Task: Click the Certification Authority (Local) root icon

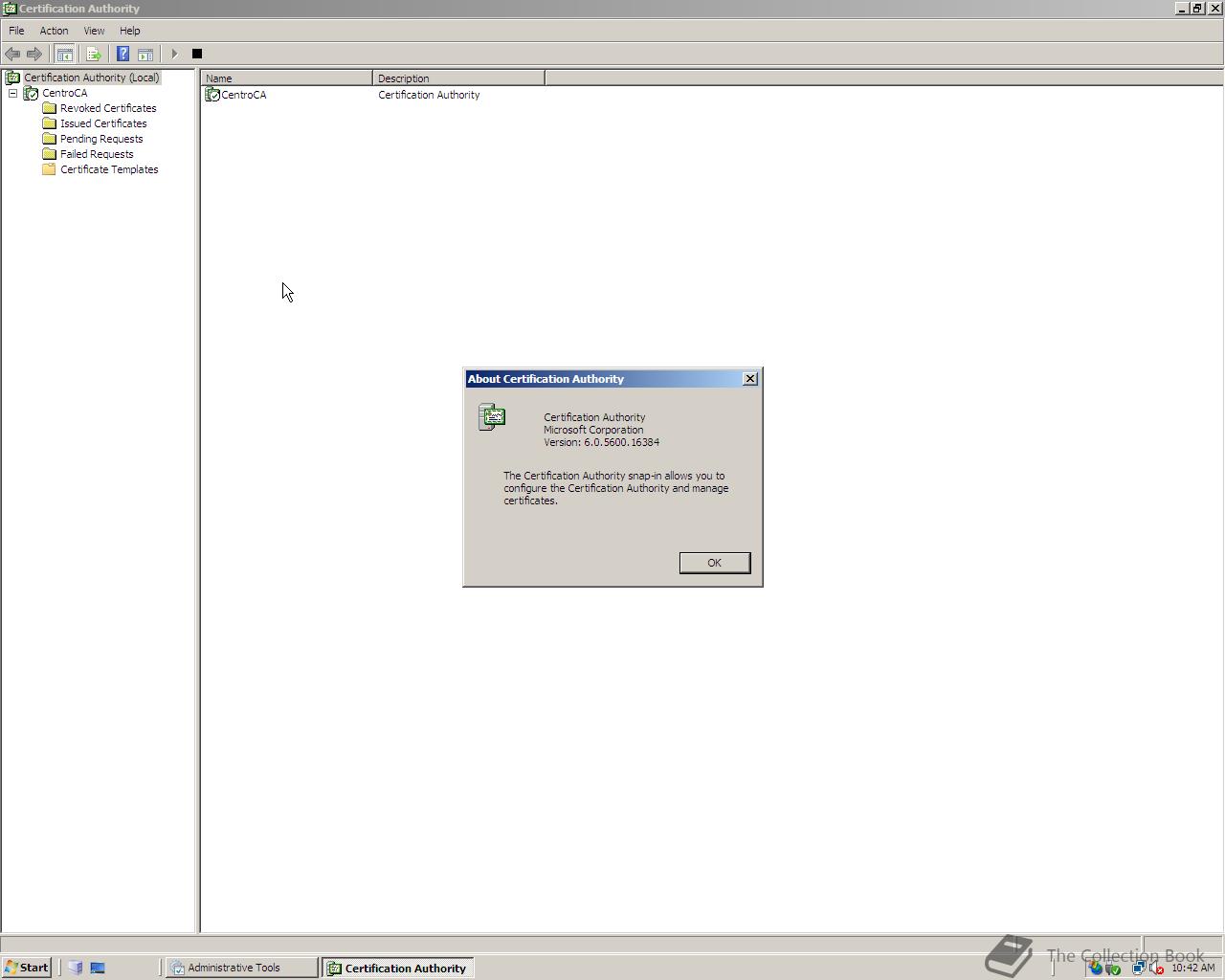Action: click(x=13, y=78)
